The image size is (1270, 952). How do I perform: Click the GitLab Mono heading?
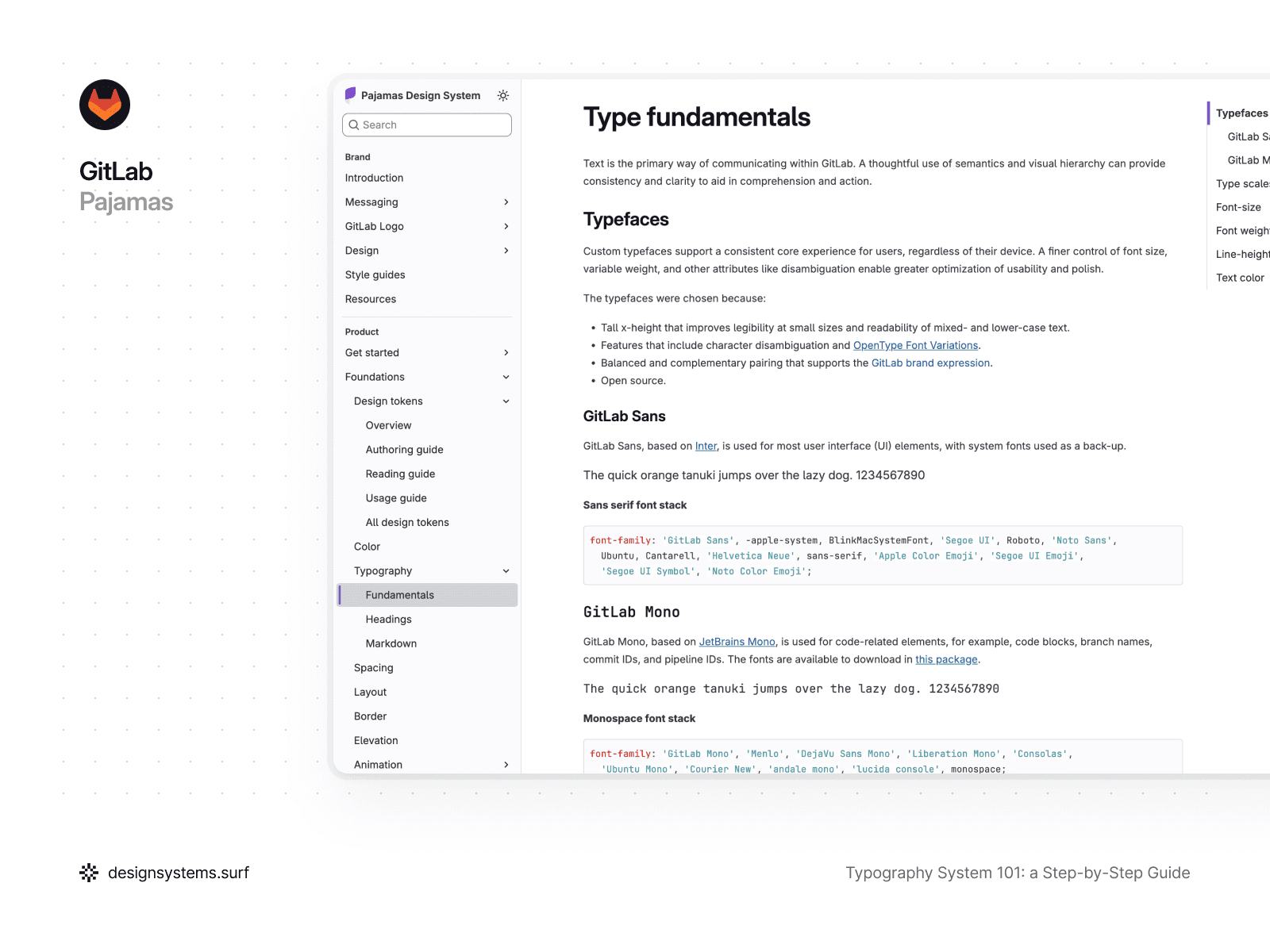pyautogui.click(x=631, y=612)
